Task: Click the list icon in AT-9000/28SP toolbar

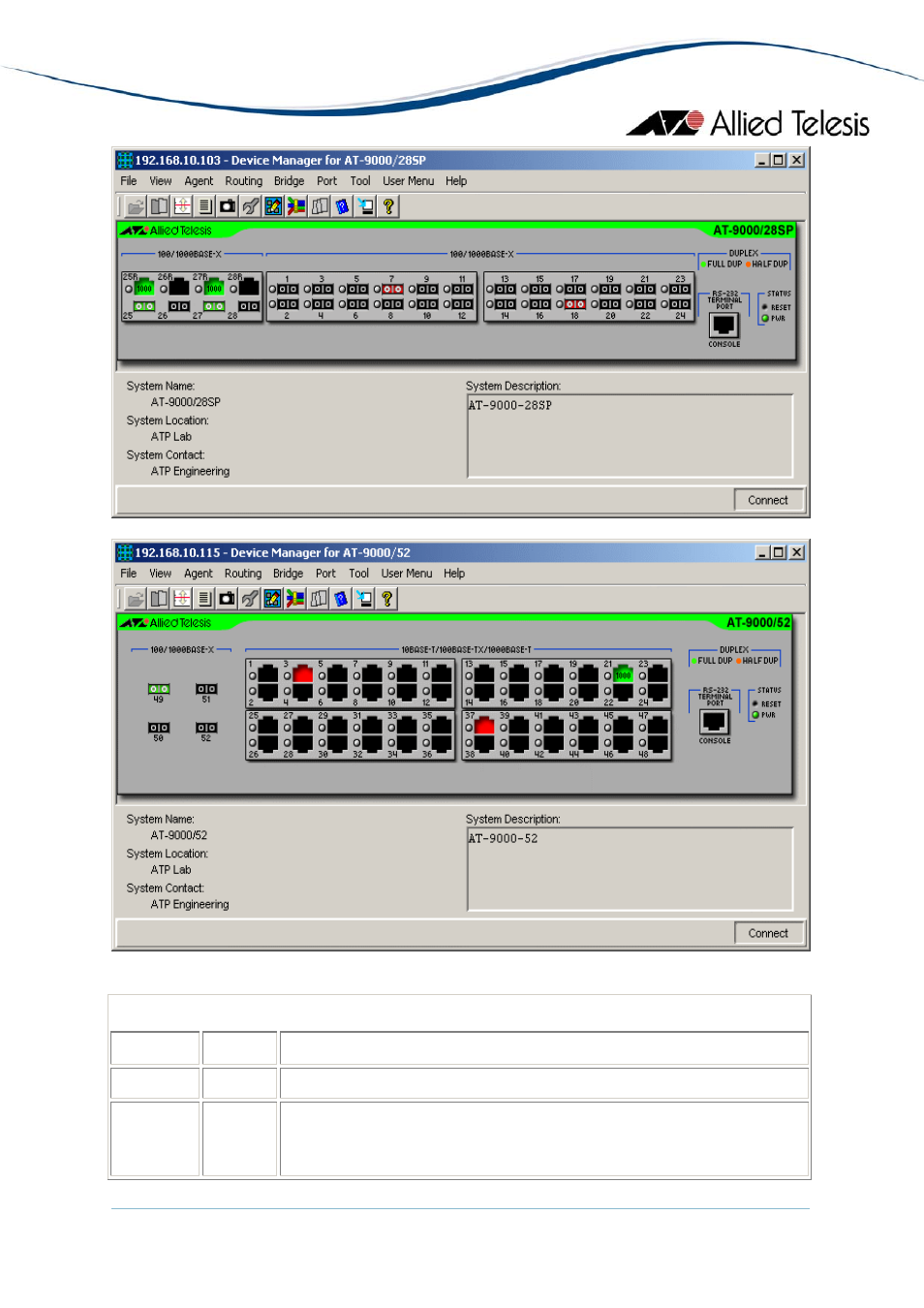Action: (x=204, y=206)
